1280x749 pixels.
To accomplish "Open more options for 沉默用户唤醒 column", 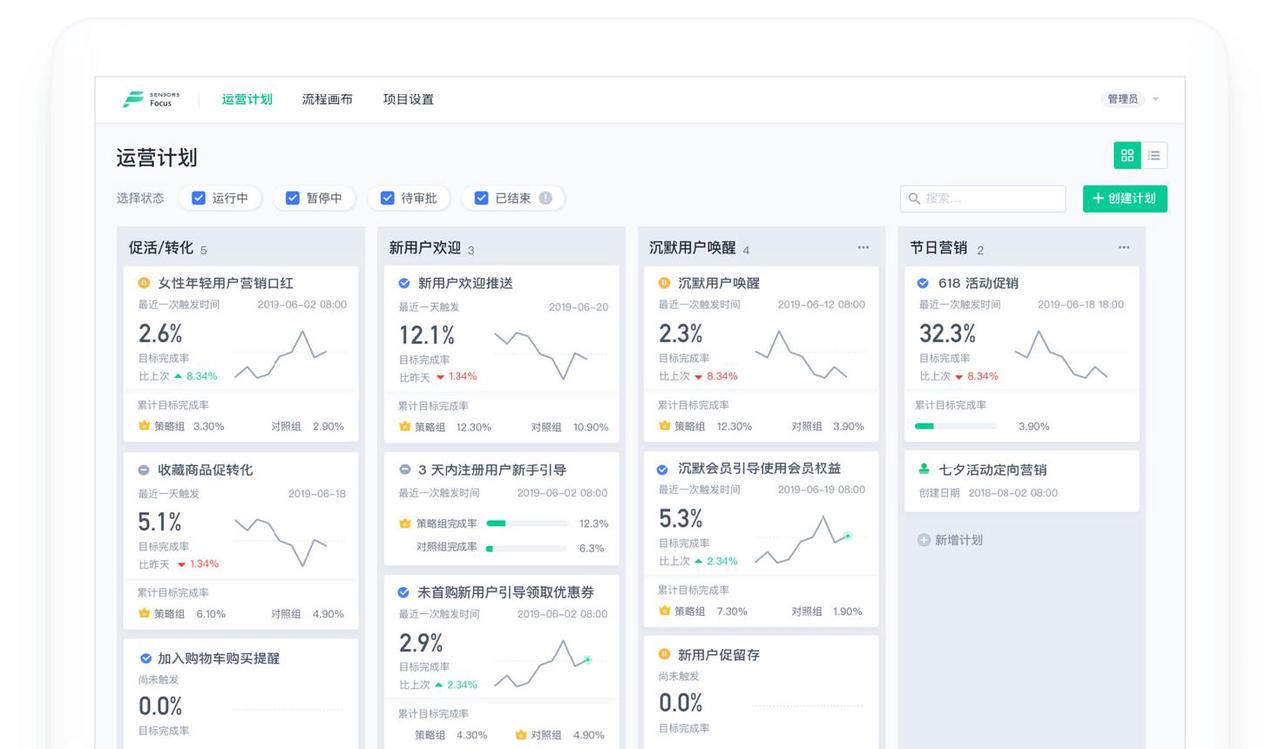I will click(x=863, y=248).
